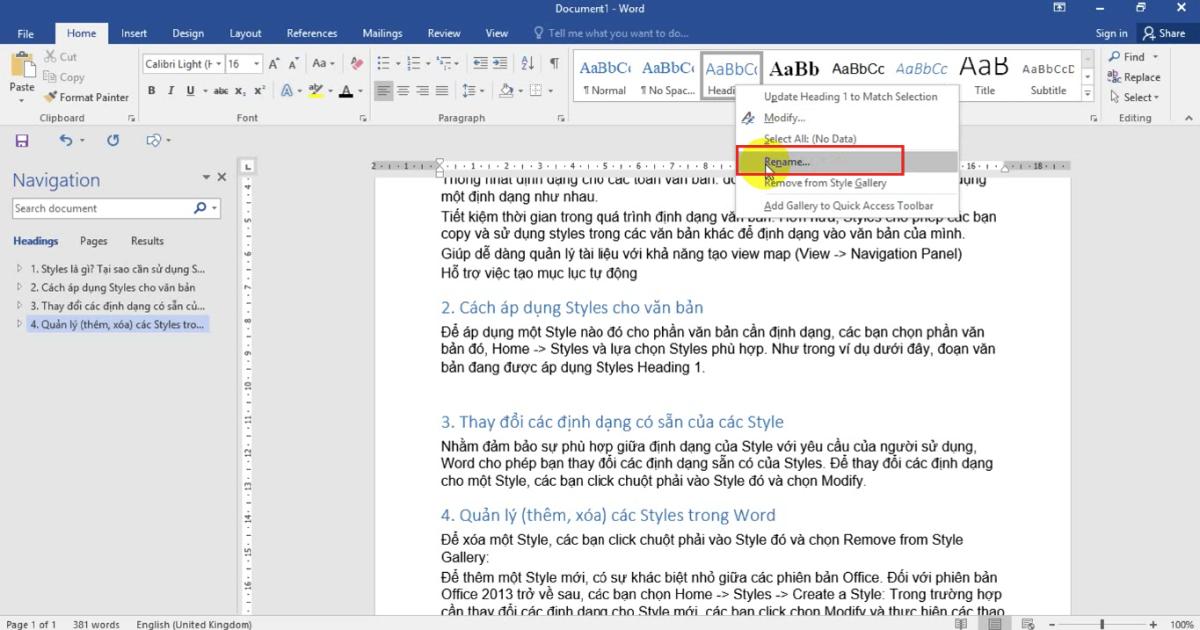Open the Line and Paragraph Spacing dropdown
1200x630 pixels.
pyautogui.click(x=474, y=90)
